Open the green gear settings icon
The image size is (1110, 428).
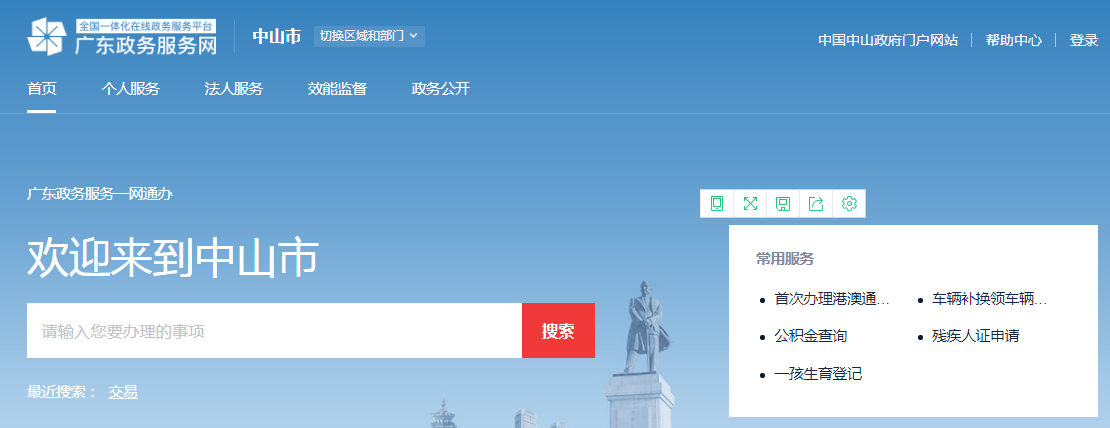(849, 204)
